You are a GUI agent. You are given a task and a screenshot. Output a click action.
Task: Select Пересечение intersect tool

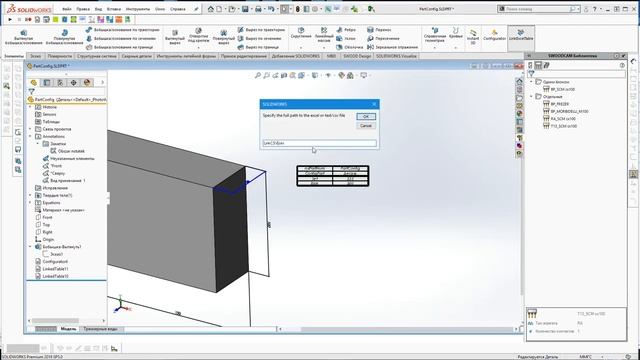coord(383,38)
